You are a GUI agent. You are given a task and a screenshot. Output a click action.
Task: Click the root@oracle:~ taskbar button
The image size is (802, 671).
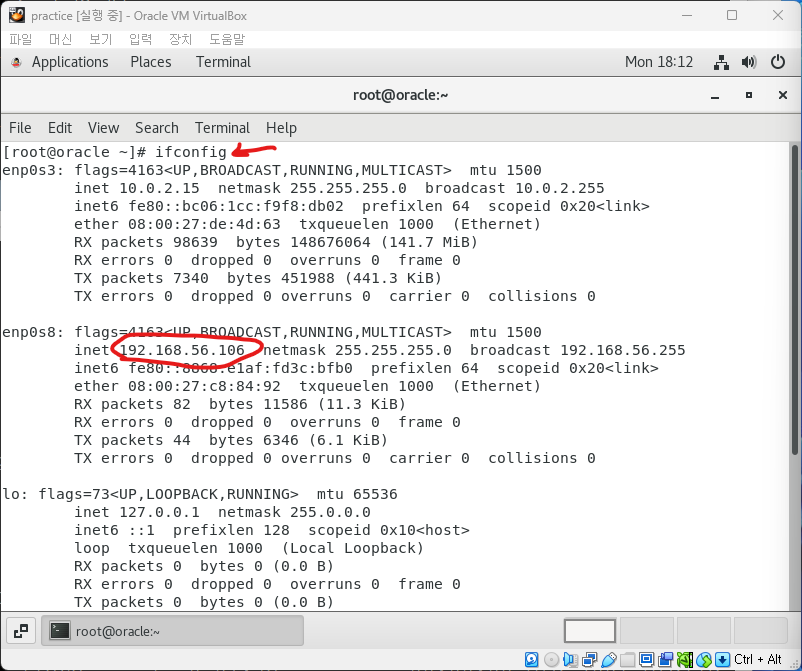[x=172, y=631]
